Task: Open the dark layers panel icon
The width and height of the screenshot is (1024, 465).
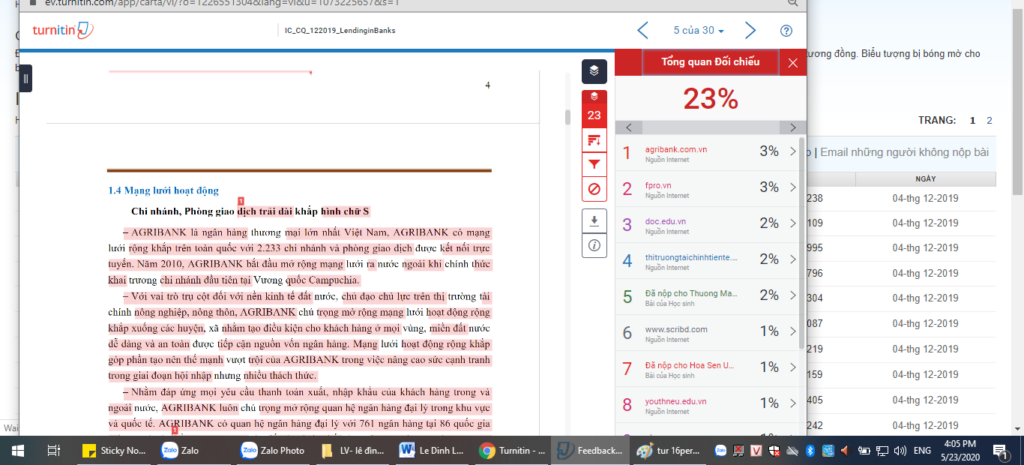Action: click(594, 71)
